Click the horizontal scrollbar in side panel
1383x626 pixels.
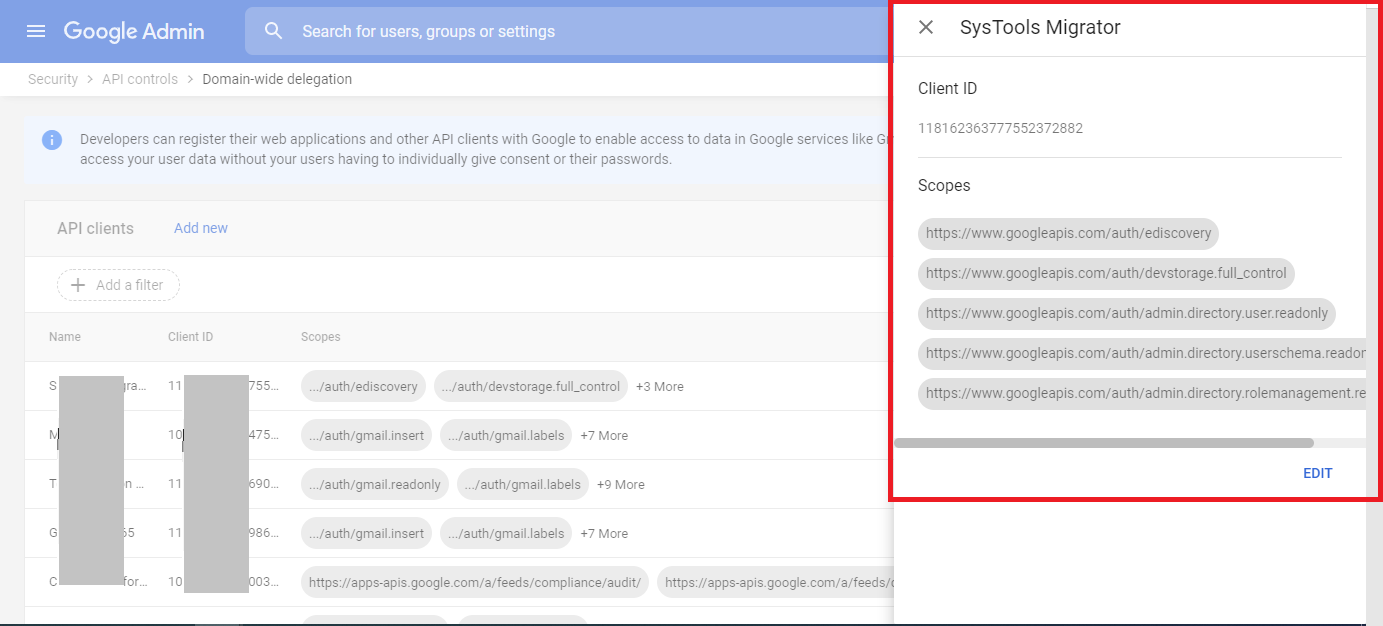point(1104,442)
